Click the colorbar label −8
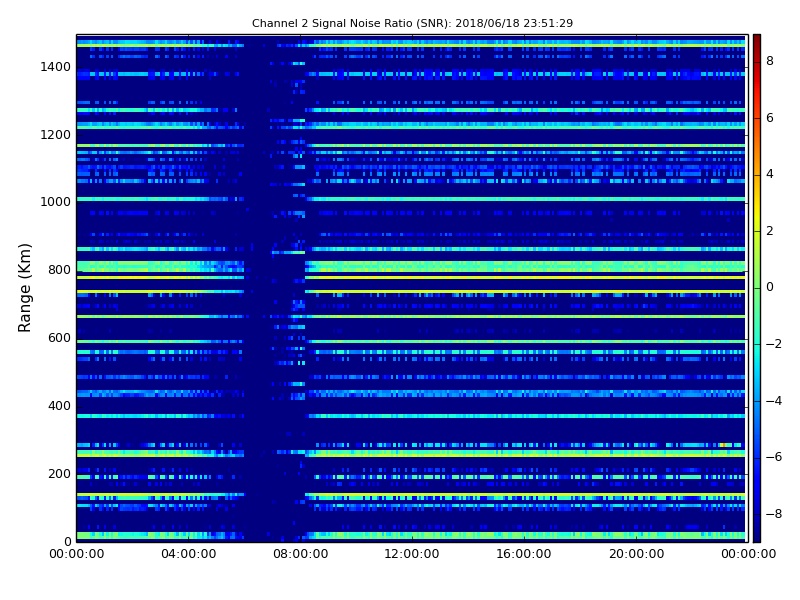This screenshot has height=600, width=800. pyautogui.click(x=774, y=514)
